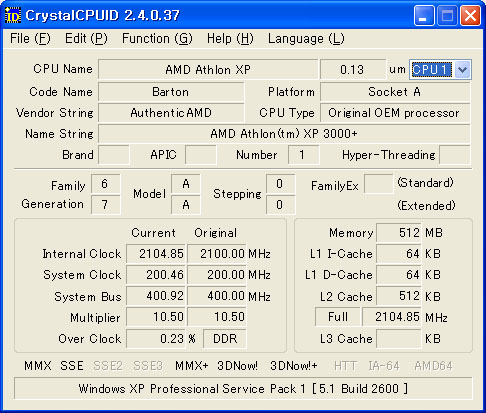Click the 0.13 um process field
Image resolution: width=486 pixels, height=413 pixels.
pyautogui.click(x=352, y=70)
